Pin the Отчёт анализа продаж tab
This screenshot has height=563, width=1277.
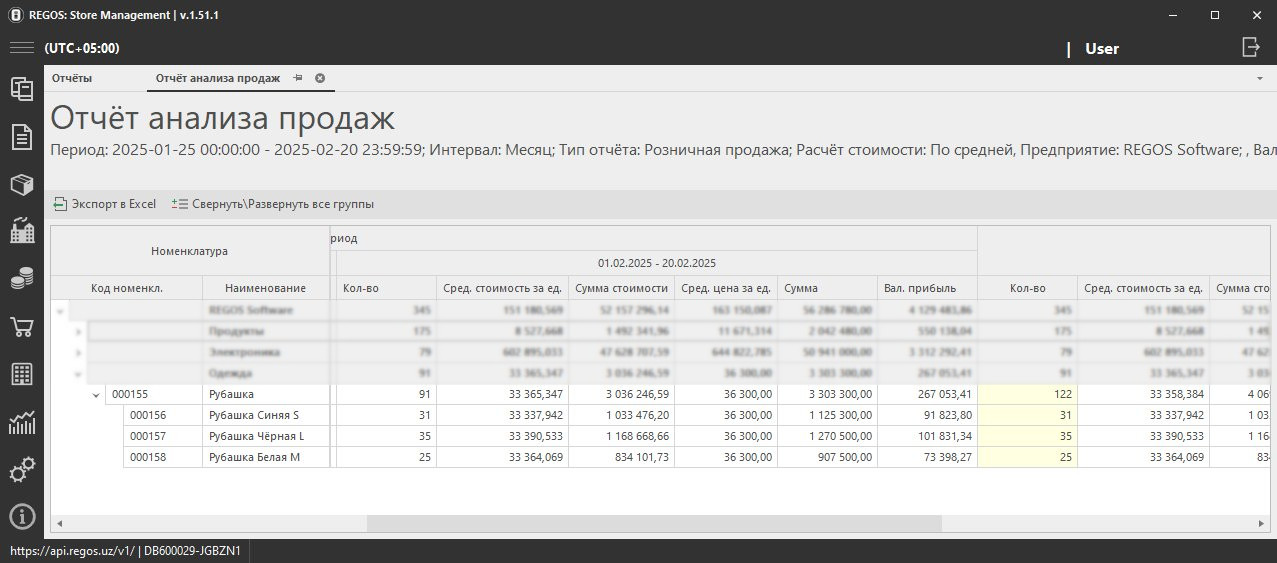[298, 78]
